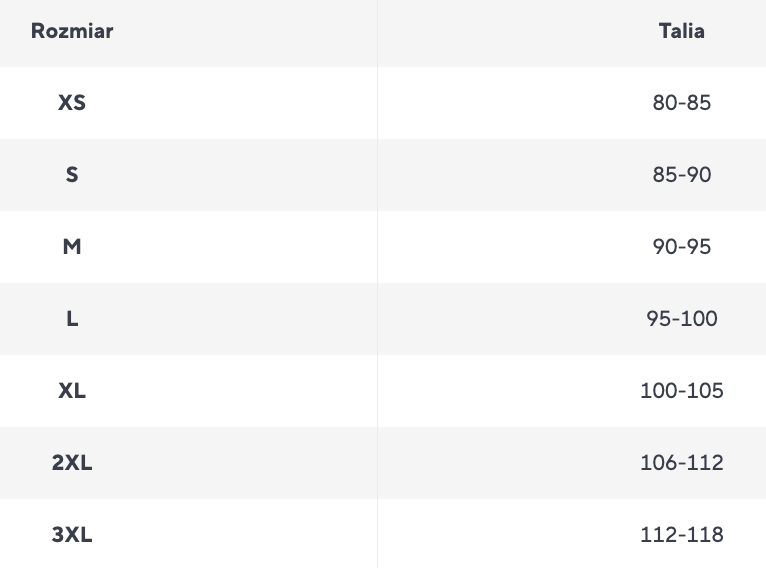The image size is (766, 568).
Task: Click the 80-85 waist value
Action: tap(681, 103)
